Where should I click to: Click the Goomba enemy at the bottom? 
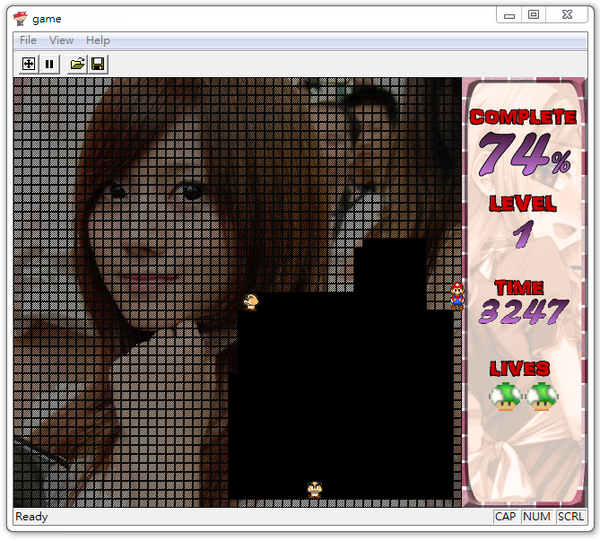(315, 489)
